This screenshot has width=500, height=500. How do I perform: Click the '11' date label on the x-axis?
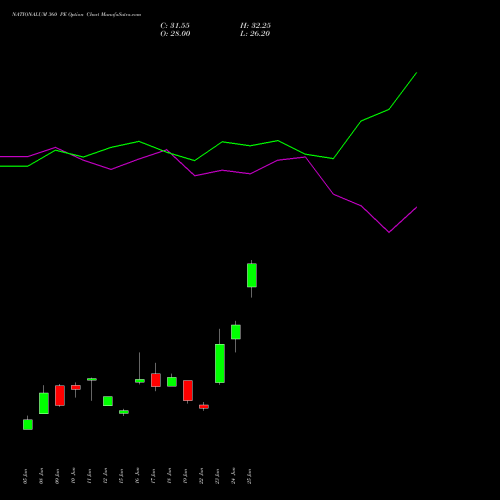click(89, 476)
